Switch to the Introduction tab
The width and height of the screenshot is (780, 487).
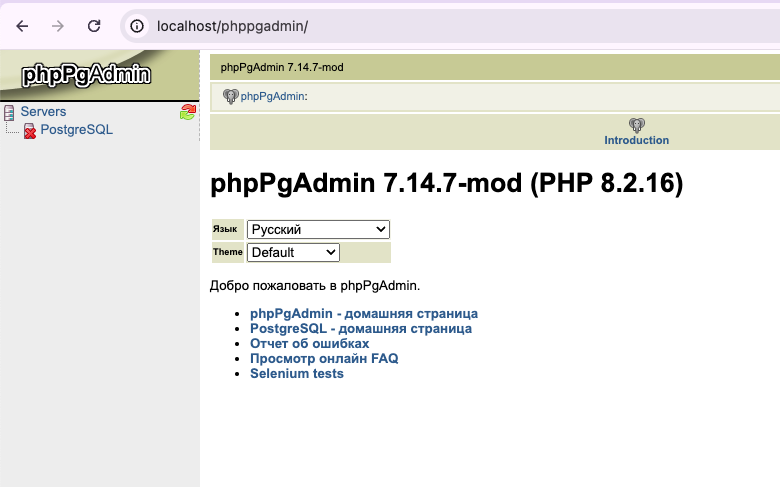click(636, 140)
